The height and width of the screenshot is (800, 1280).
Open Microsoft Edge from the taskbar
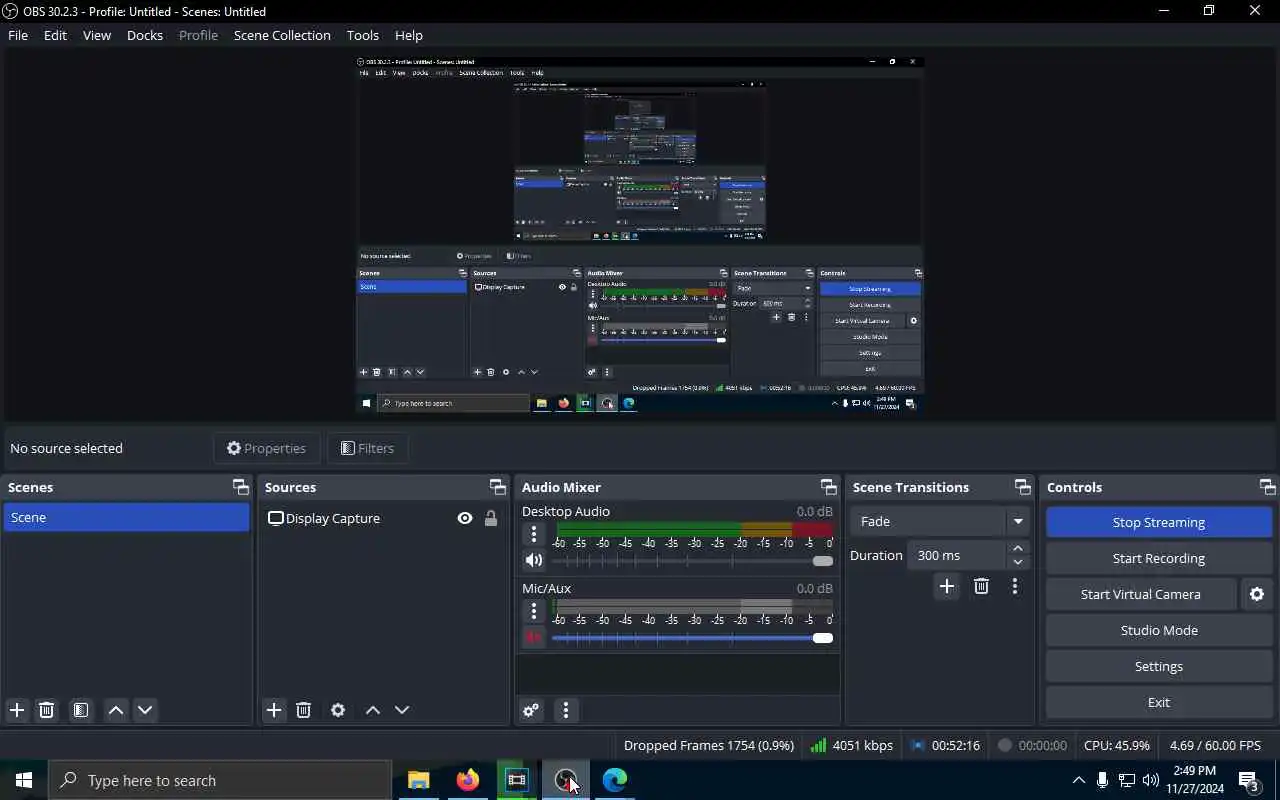point(615,780)
